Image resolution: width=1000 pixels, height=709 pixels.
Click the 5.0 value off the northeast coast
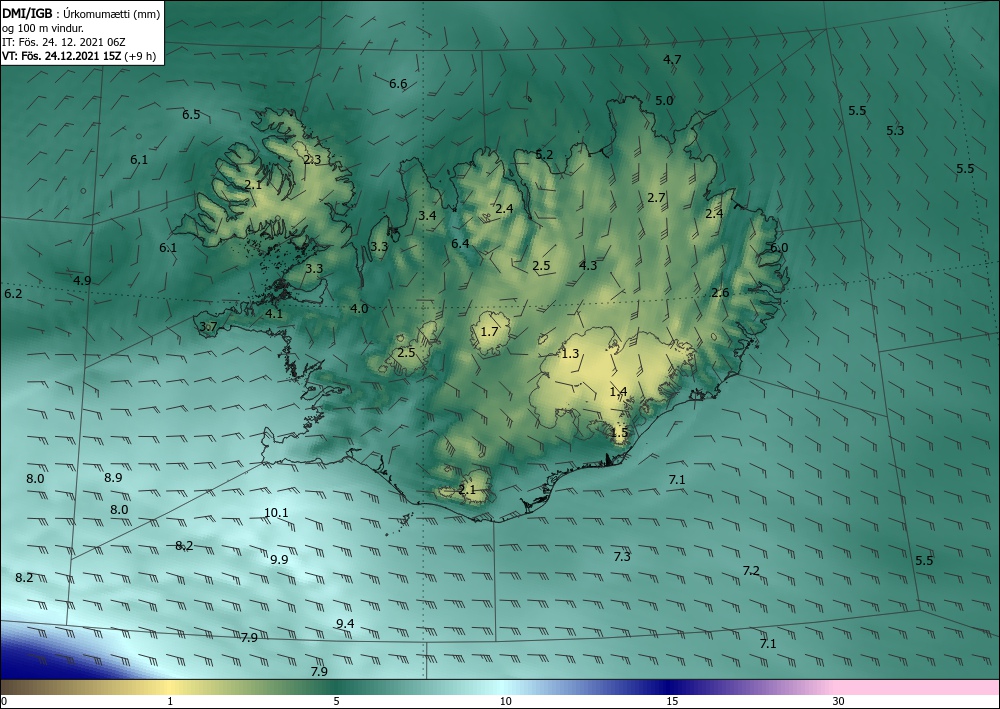click(x=664, y=101)
